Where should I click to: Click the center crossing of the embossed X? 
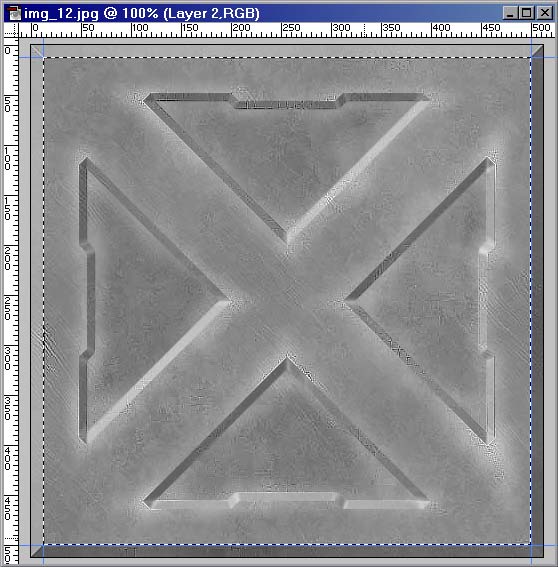(x=287, y=301)
